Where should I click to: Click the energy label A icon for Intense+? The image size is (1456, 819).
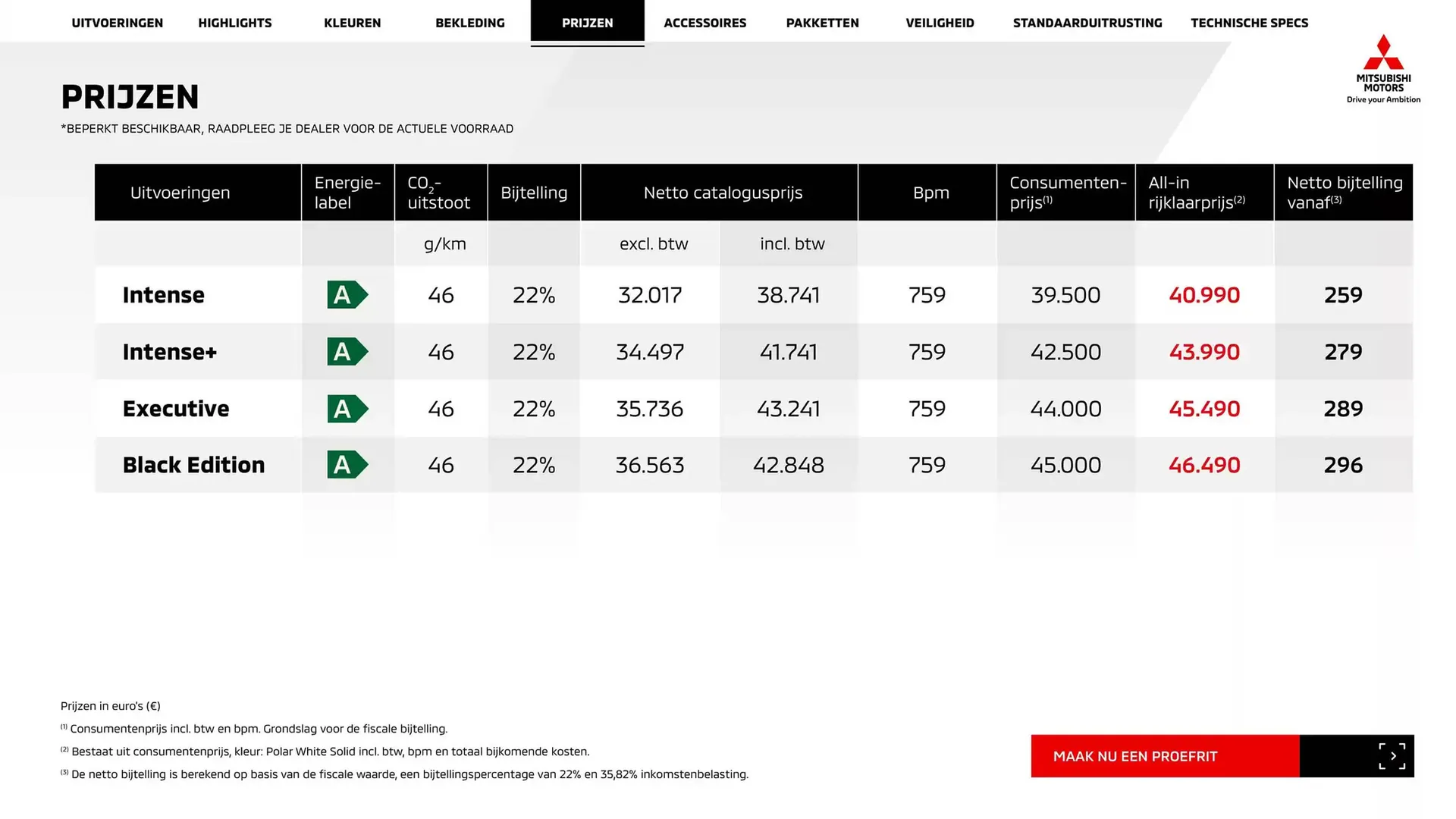click(347, 352)
